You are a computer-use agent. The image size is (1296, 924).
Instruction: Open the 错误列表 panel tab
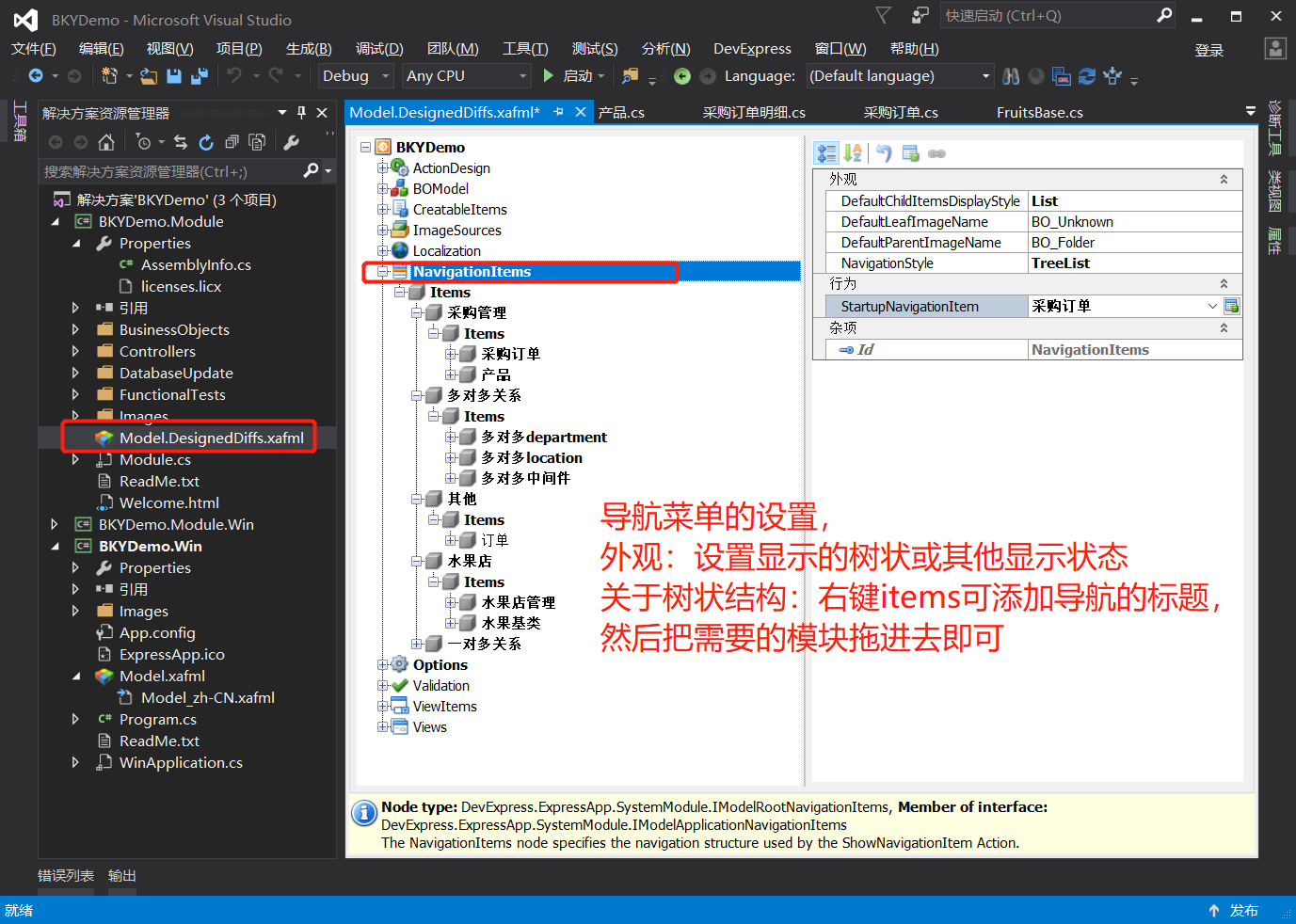coord(66,876)
